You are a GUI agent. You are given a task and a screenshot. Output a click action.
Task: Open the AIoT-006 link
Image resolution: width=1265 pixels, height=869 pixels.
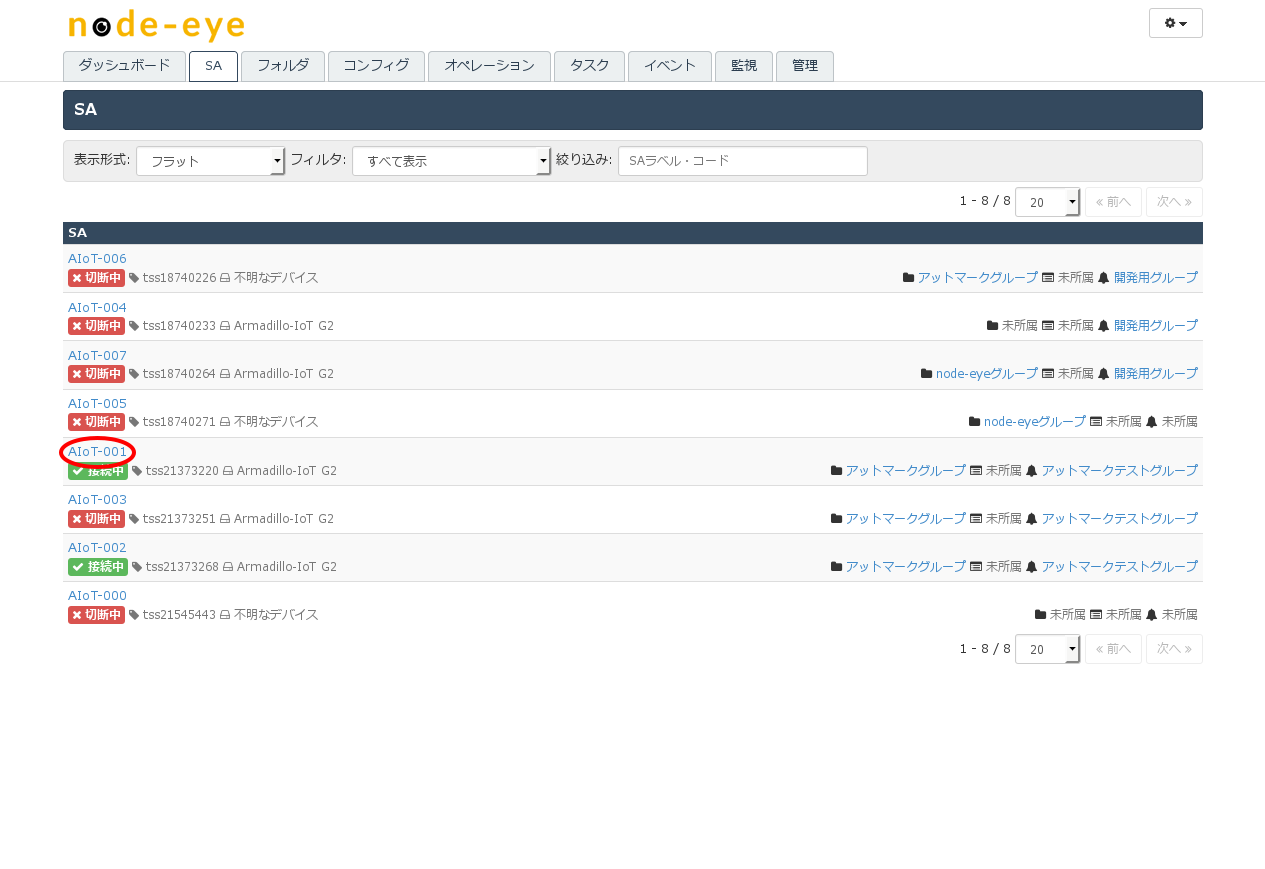[x=97, y=259]
